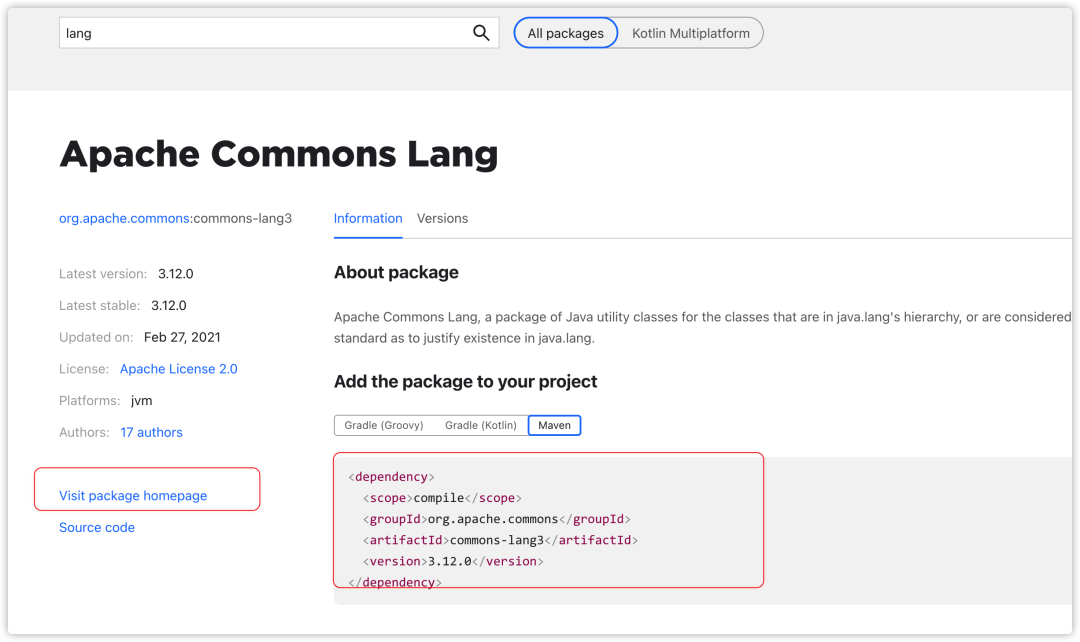Image resolution: width=1080 pixels, height=642 pixels.
Task: Select the All packages filter
Action: click(566, 33)
